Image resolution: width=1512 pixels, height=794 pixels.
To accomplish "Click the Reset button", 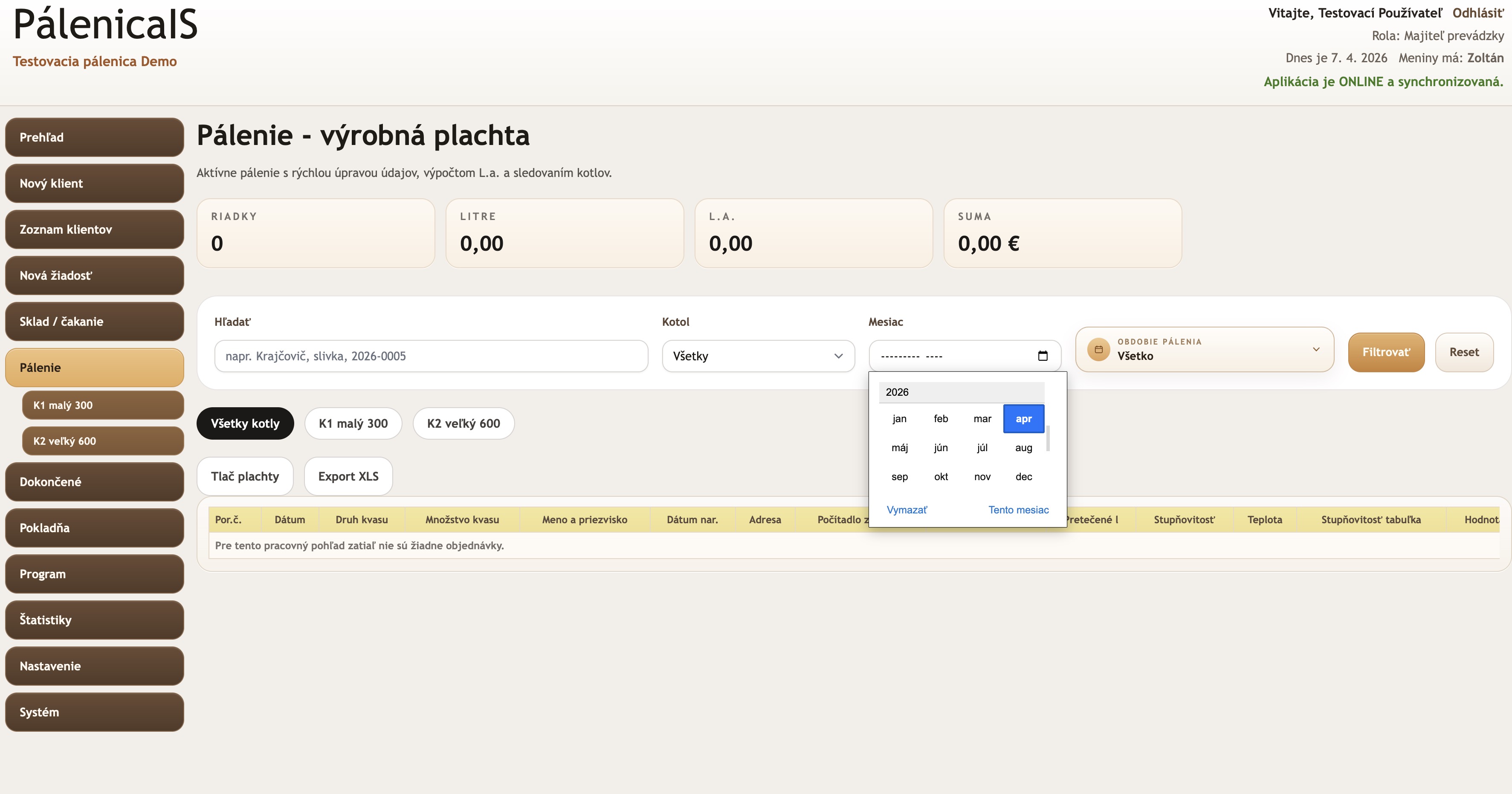I will [1464, 352].
